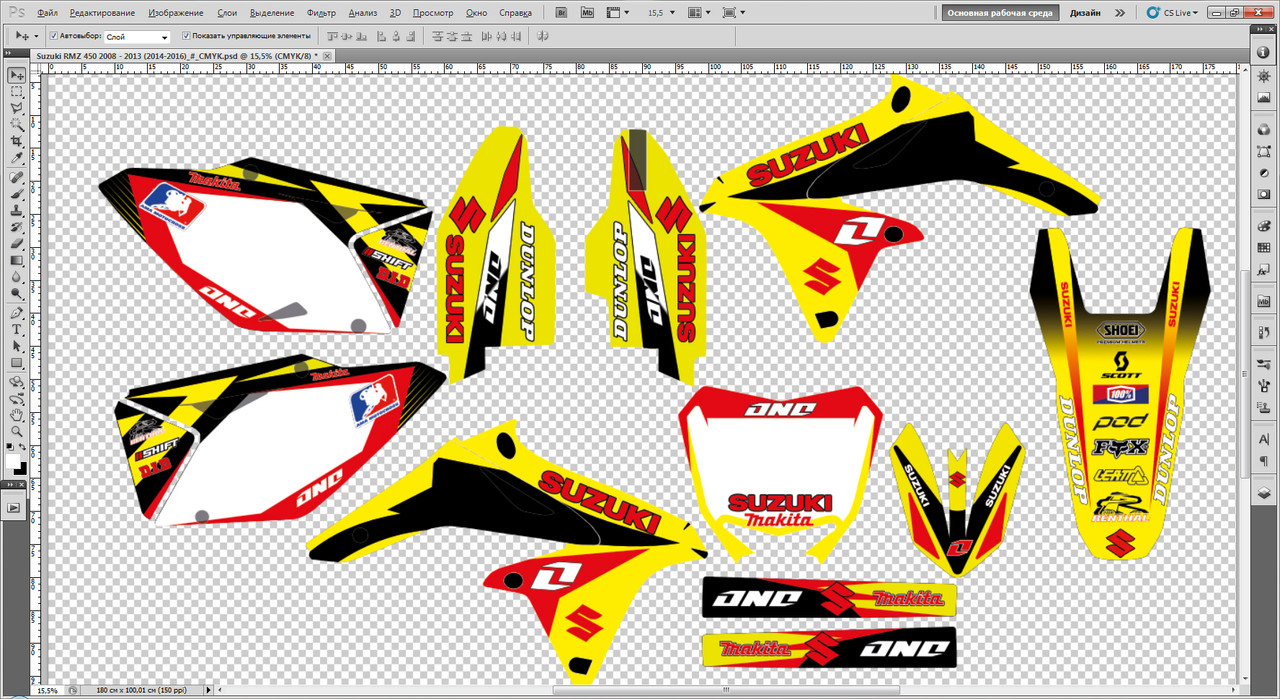1280x699 pixels.
Task: Show more workspaces with double chevron
Action: point(1119,13)
